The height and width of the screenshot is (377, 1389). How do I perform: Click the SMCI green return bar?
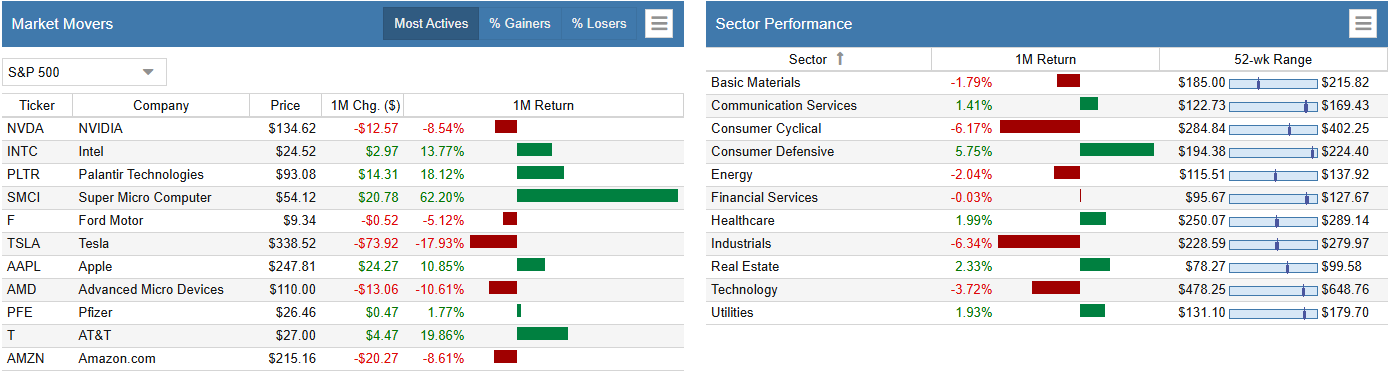coord(597,197)
